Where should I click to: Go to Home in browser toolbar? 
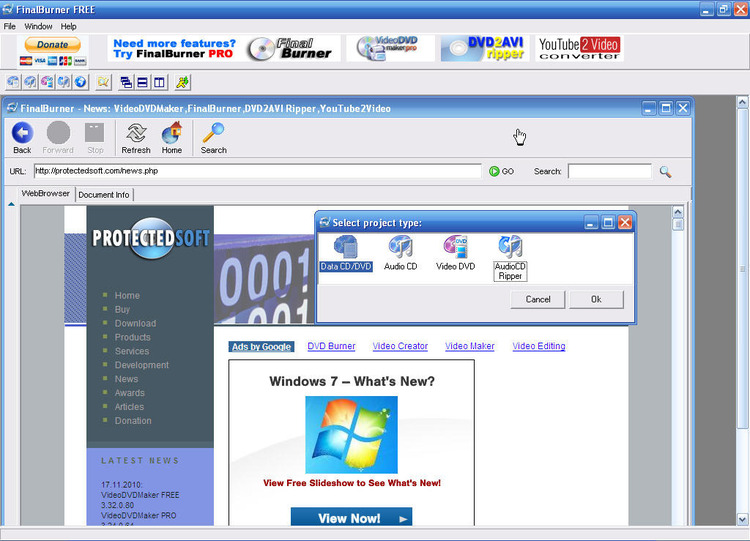click(172, 137)
